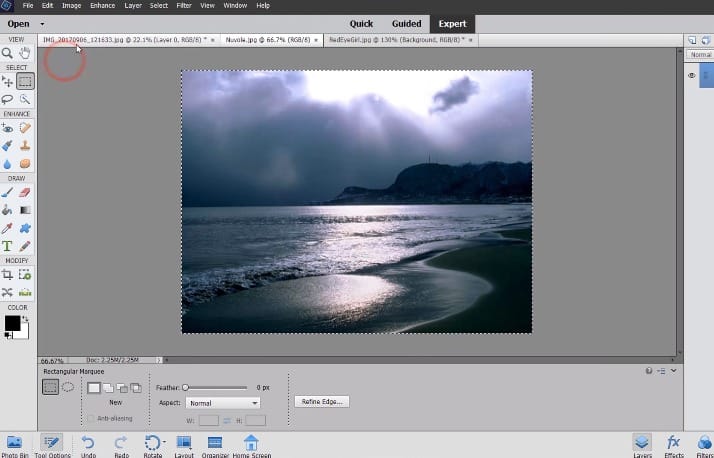Expand the Open button dropdown arrow
The image size is (714, 458).
click(42, 24)
